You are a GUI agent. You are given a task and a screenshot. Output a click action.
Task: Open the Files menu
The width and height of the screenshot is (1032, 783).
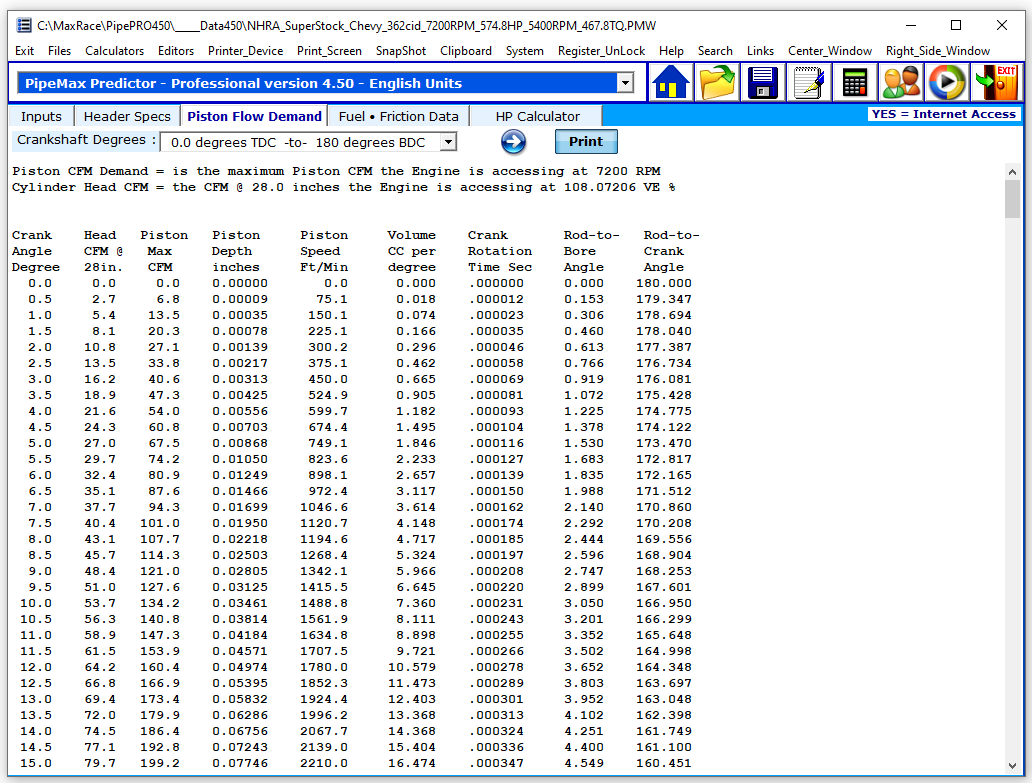59,51
